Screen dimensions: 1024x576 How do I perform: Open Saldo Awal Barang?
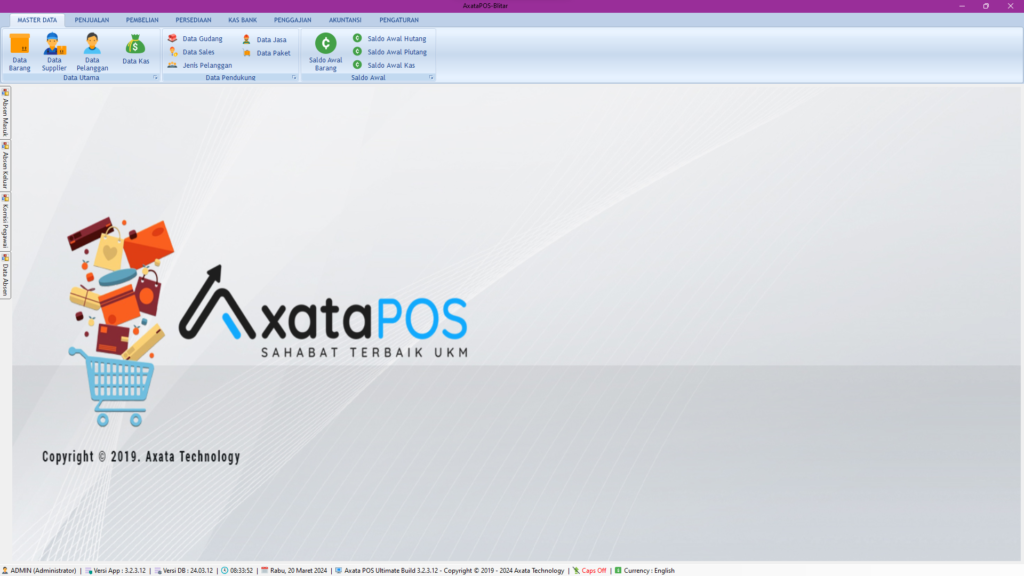pyautogui.click(x=325, y=52)
